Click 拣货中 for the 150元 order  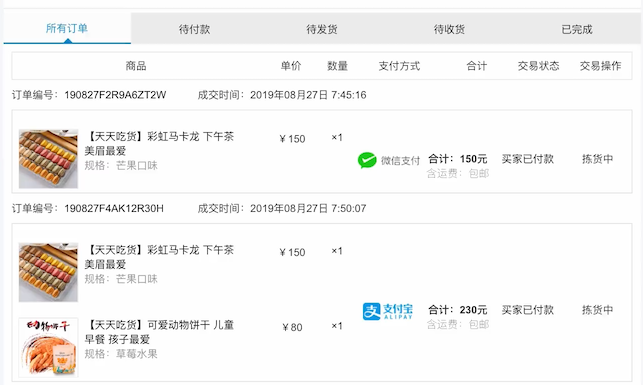click(597, 159)
